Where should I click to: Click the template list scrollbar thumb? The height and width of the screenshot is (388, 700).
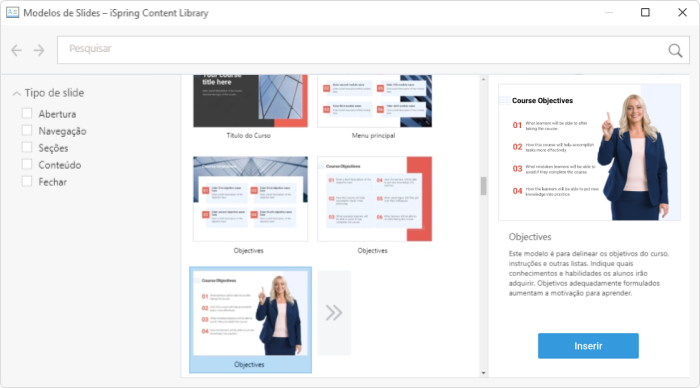pos(483,186)
